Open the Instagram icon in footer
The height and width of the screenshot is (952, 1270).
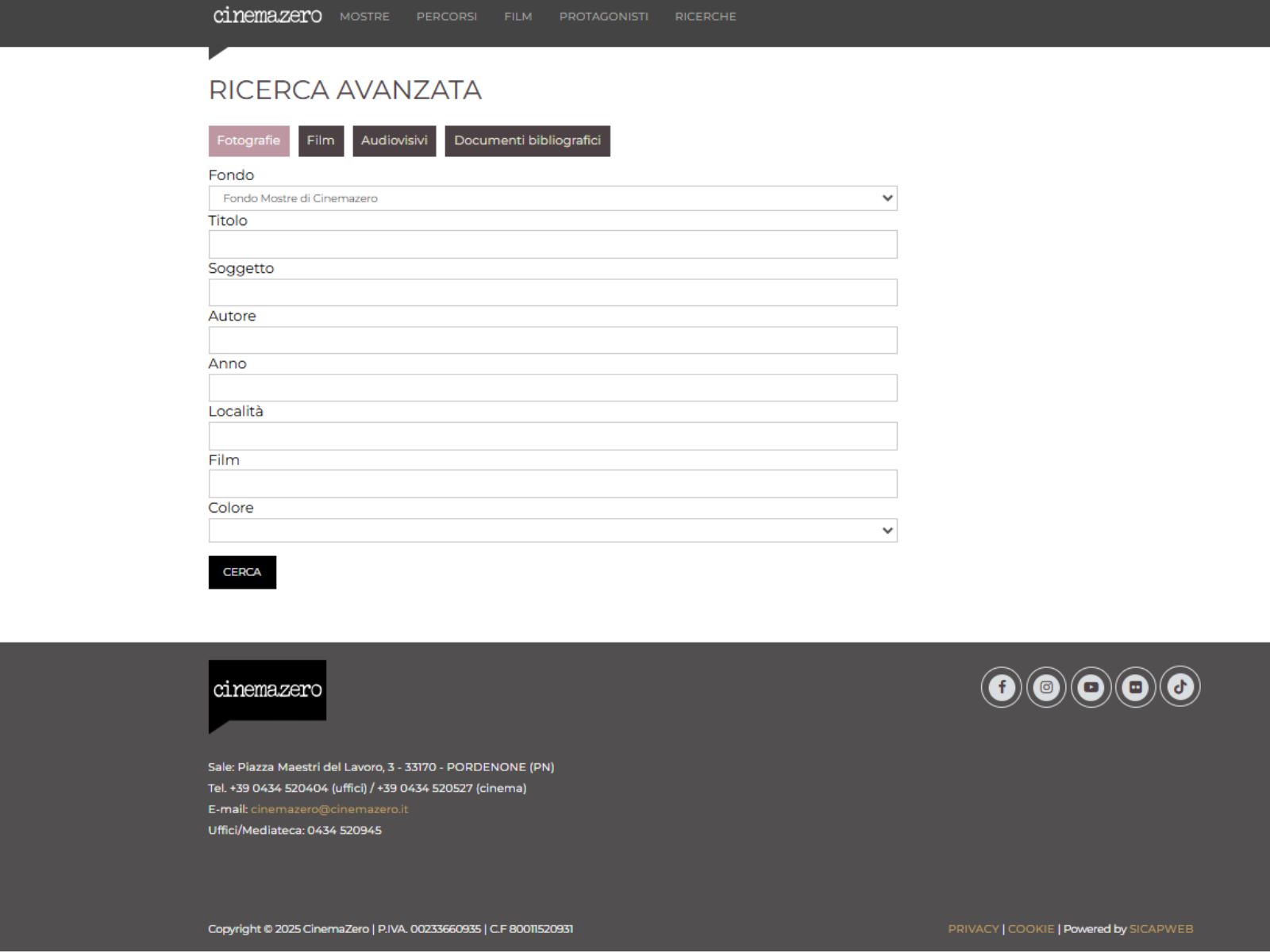pos(1046,687)
